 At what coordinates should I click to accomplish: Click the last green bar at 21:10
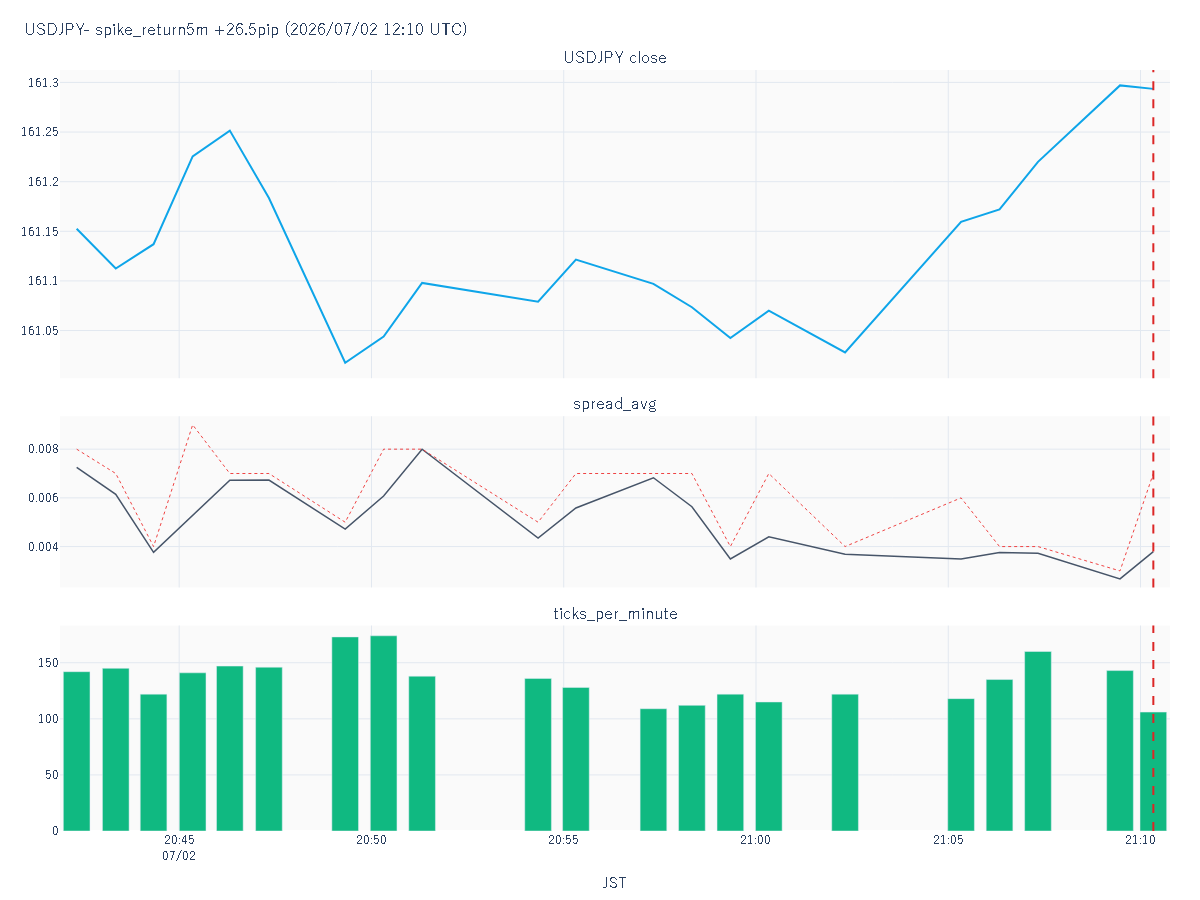tap(1153, 771)
